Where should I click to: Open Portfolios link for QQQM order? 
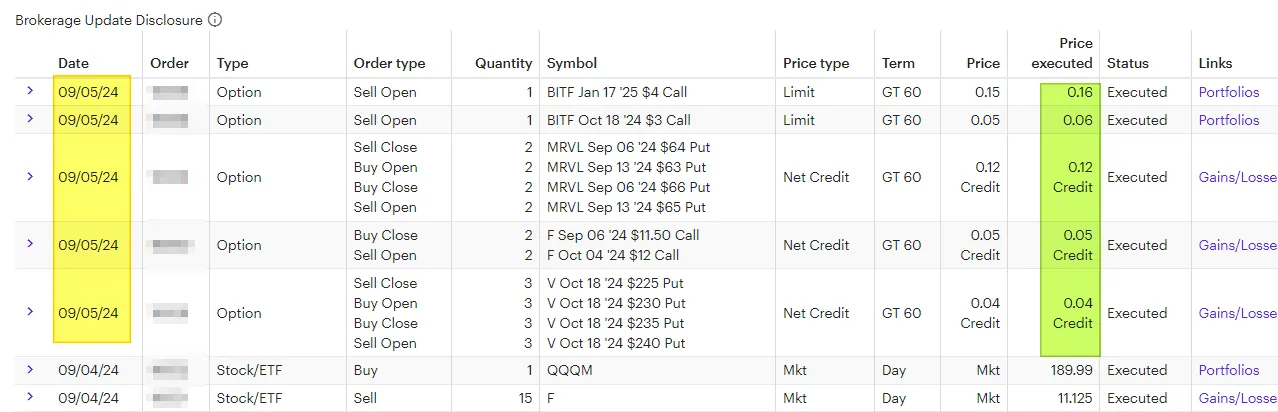[x=1229, y=370]
